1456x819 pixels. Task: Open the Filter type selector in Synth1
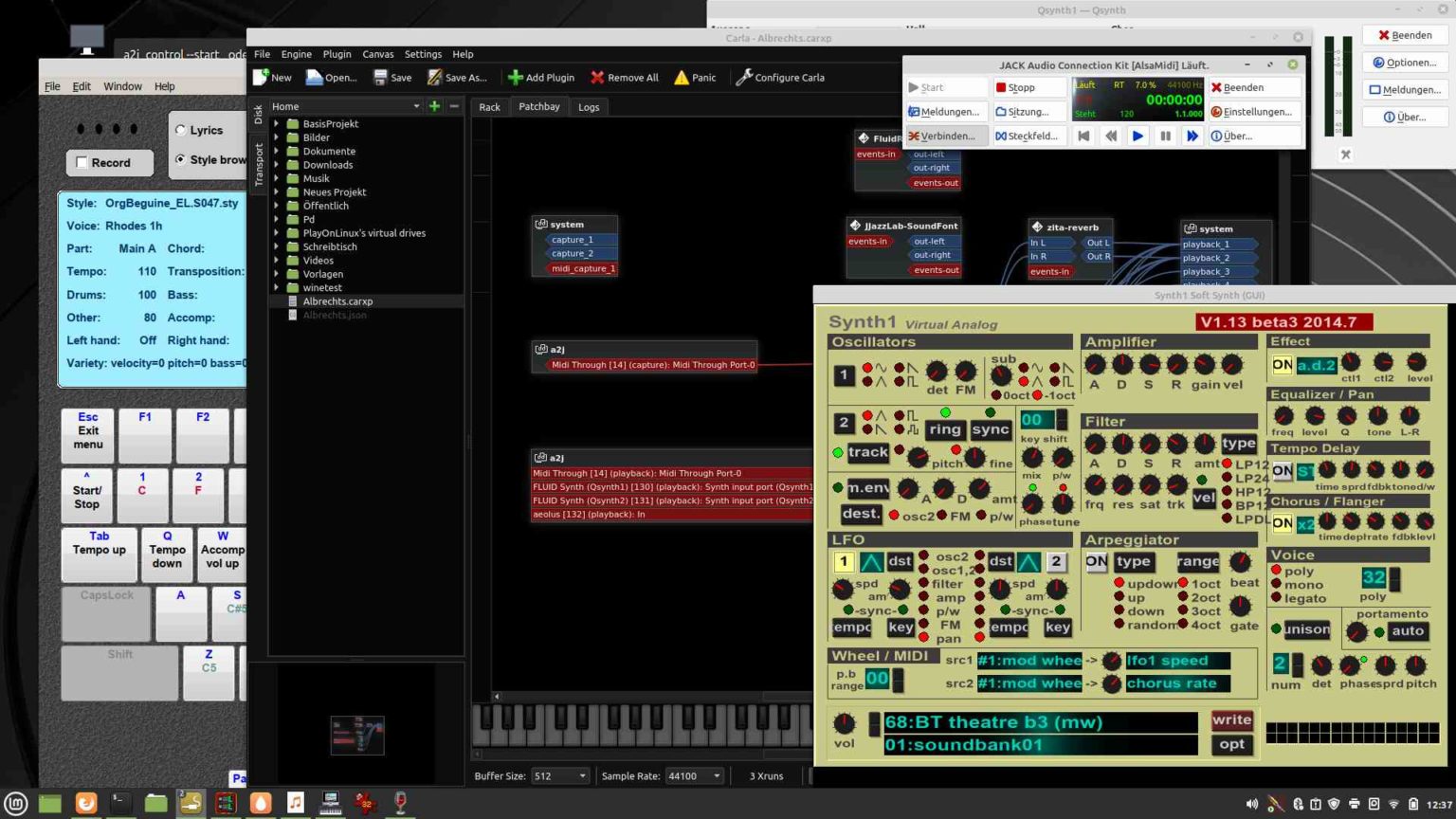[x=1238, y=443]
